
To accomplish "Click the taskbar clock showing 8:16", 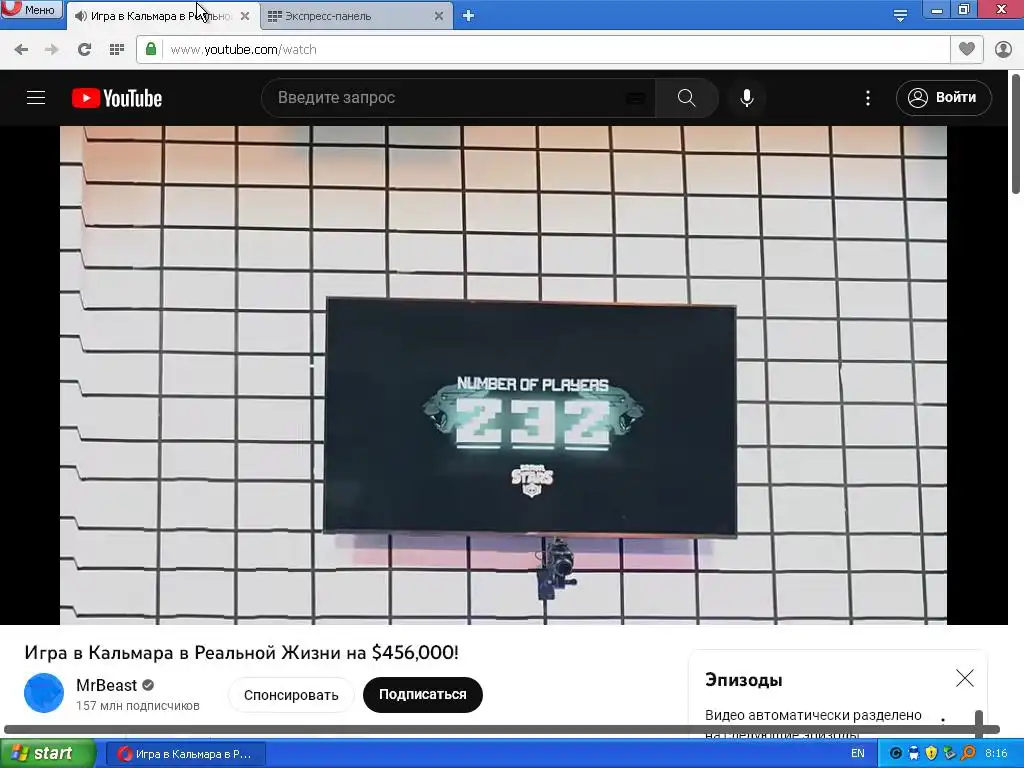I will [x=996, y=754].
